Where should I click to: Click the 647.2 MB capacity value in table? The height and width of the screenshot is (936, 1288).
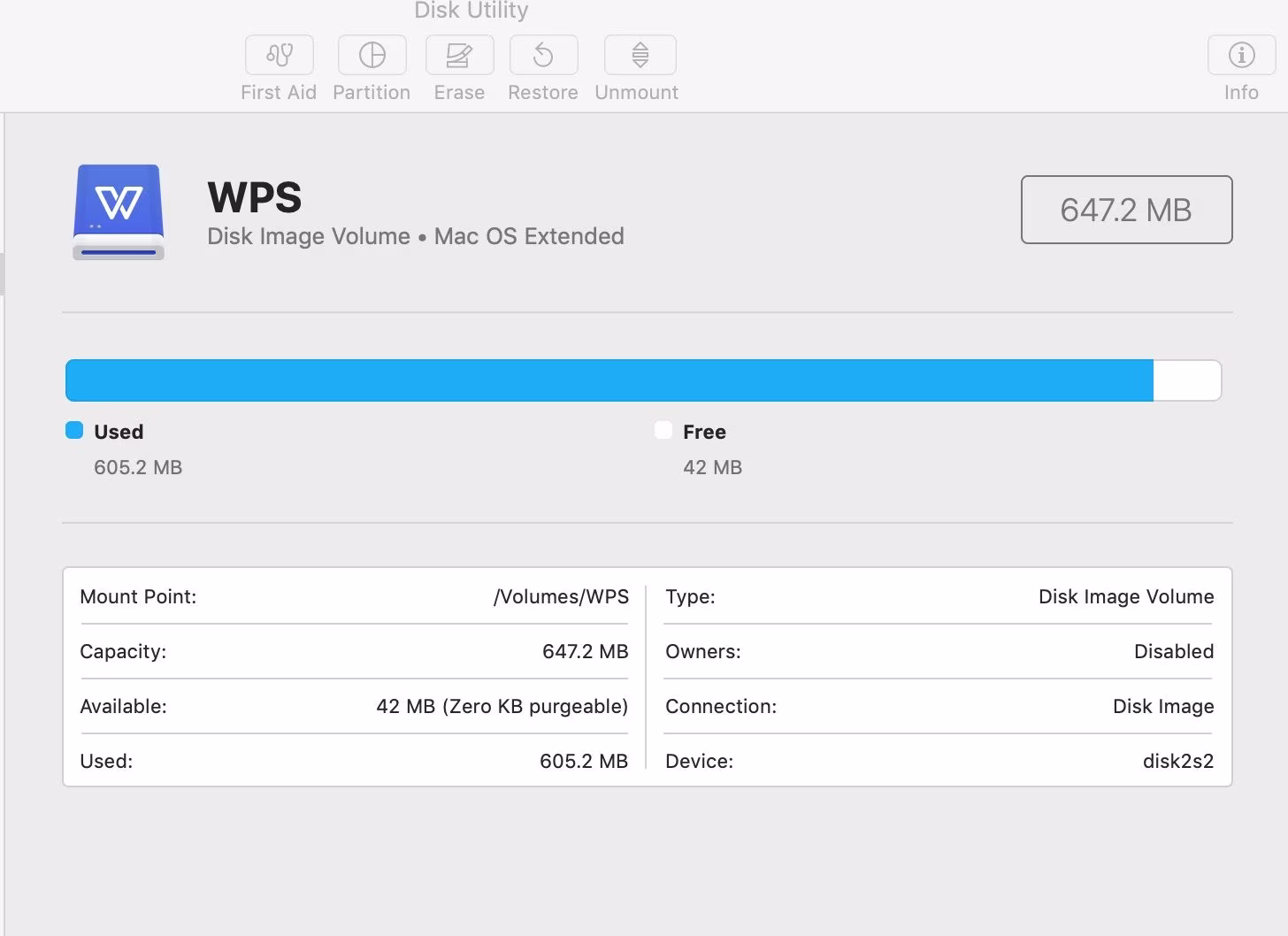(x=585, y=651)
